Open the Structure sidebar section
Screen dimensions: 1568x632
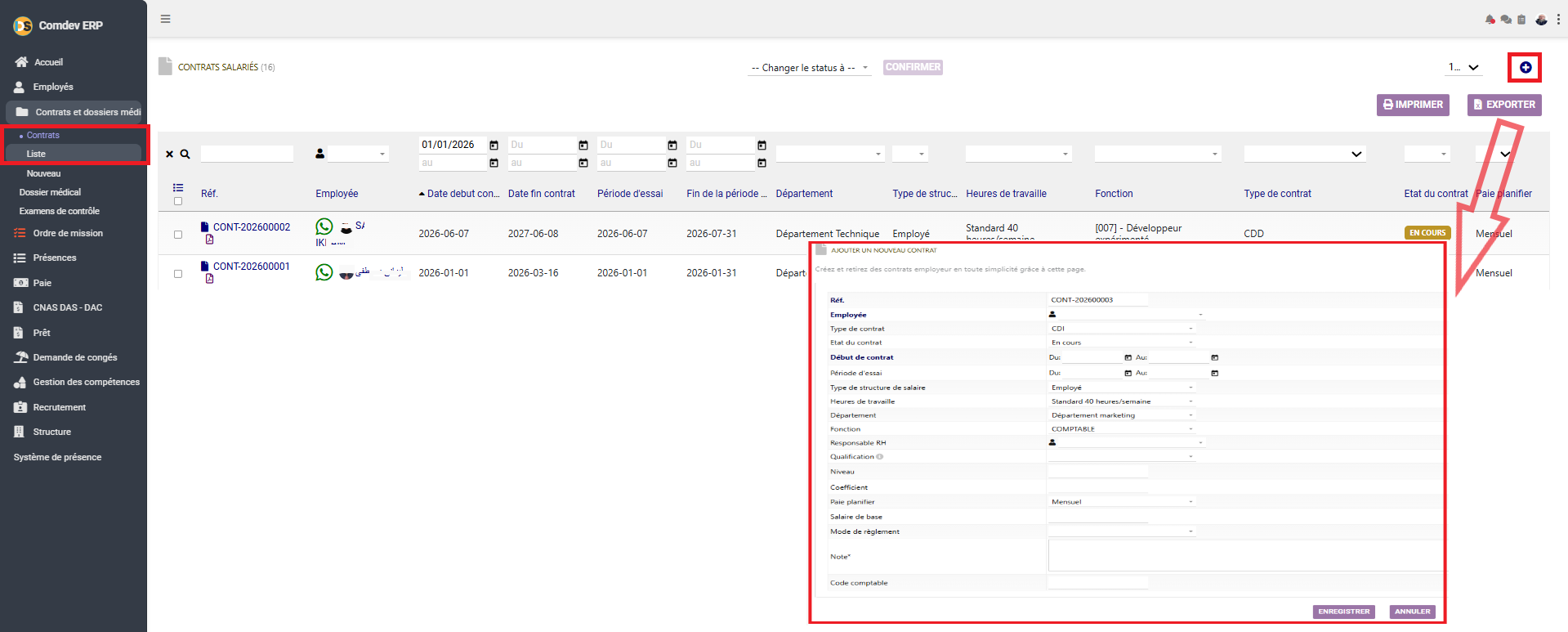point(51,432)
